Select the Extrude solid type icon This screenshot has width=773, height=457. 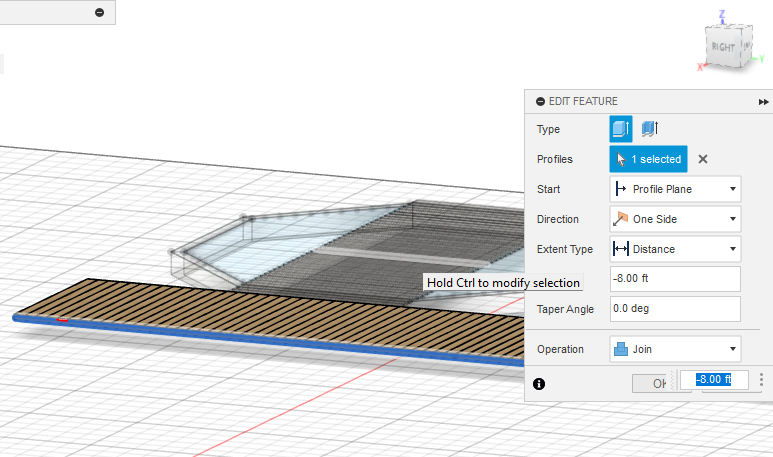(621, 129)
